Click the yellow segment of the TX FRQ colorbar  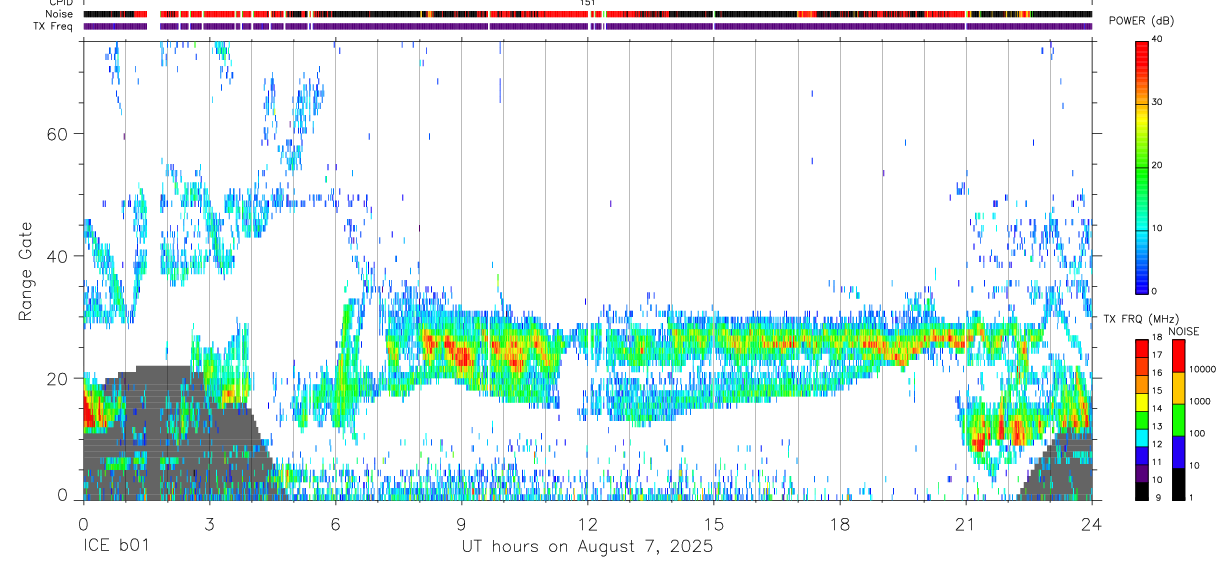1142,401
